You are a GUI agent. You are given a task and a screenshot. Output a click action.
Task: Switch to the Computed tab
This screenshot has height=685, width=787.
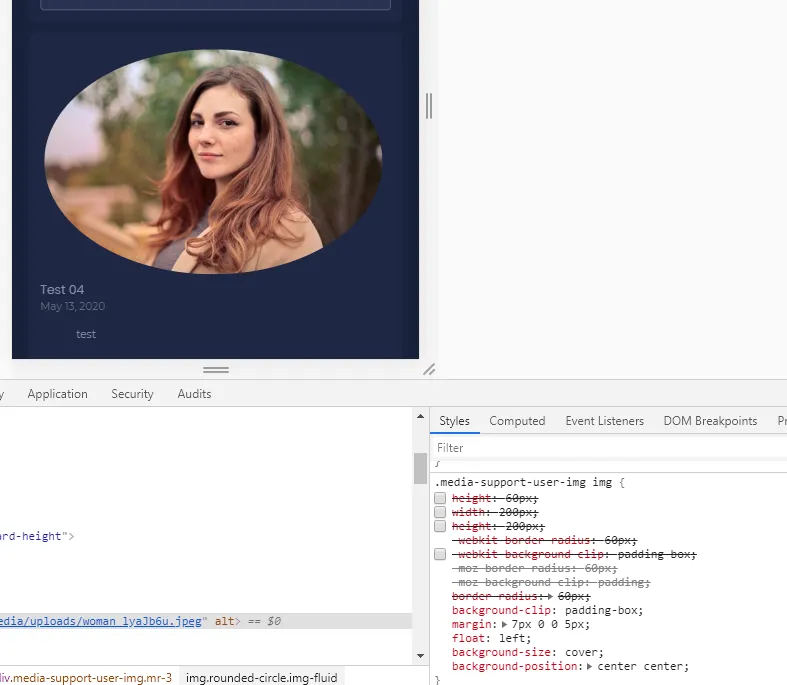pos(517,421)
